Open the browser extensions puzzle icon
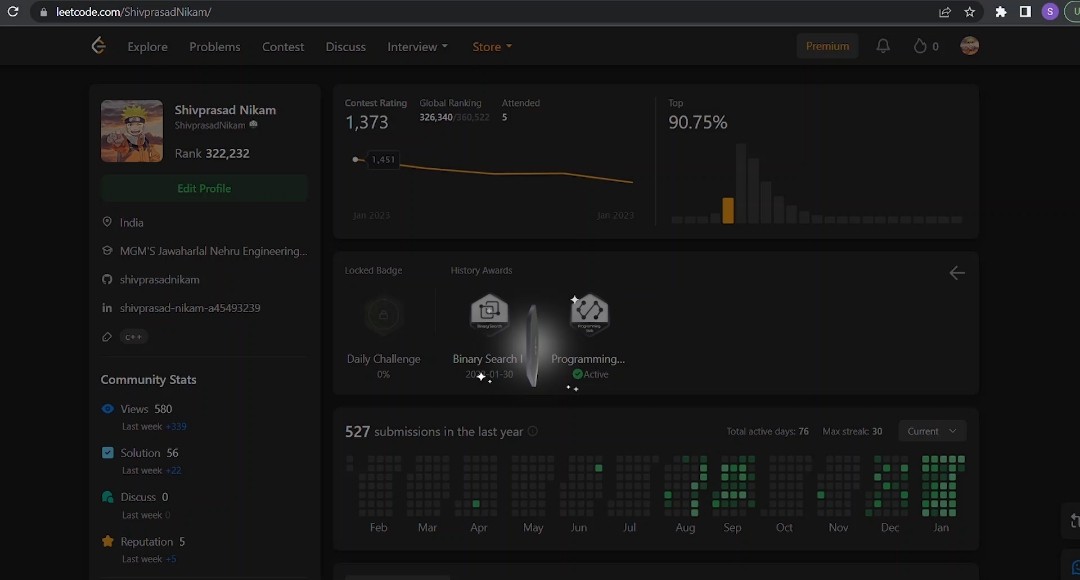 click(1001, 12)
